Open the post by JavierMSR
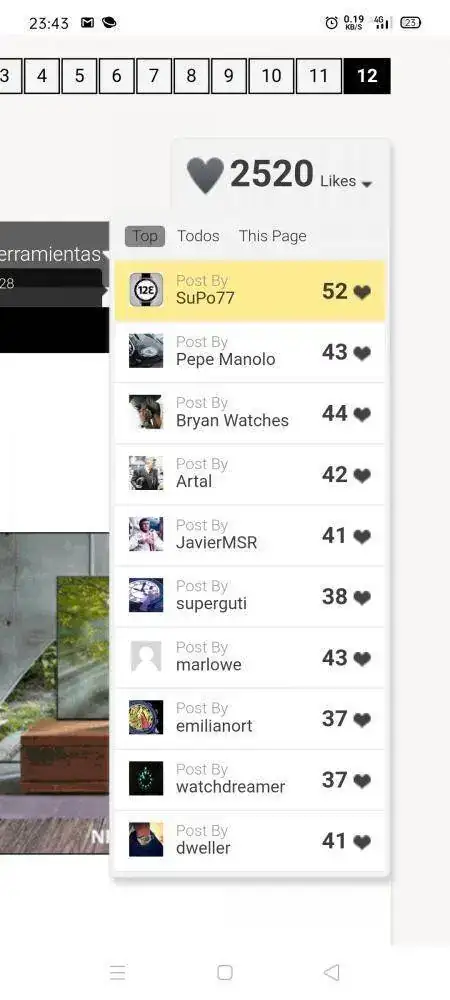Image resolution: width=450 pixels, height=1000 pixels. pyautogui.click(x=250, y=535)
